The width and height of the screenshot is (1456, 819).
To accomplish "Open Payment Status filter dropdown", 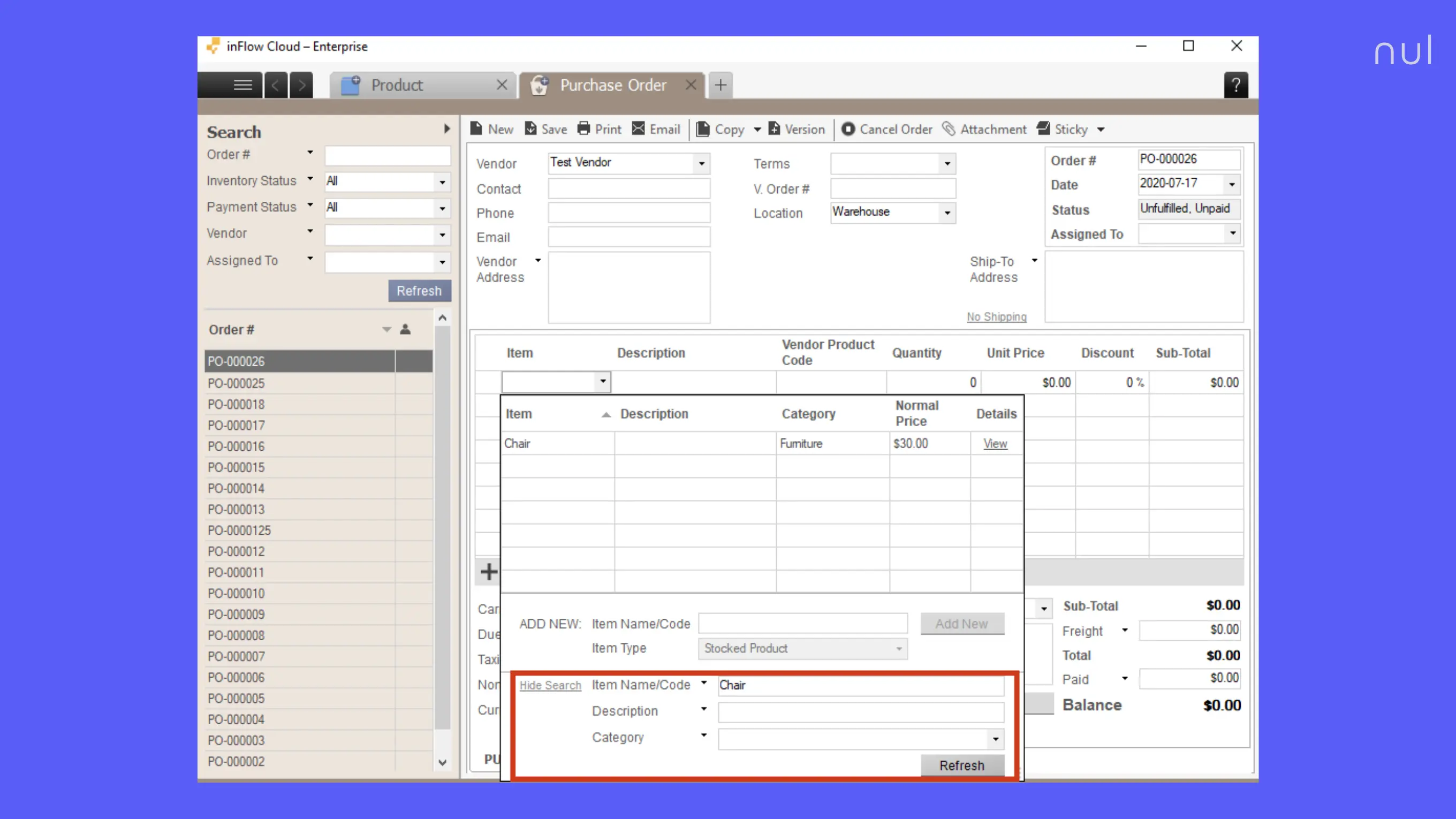I will 442,209.
